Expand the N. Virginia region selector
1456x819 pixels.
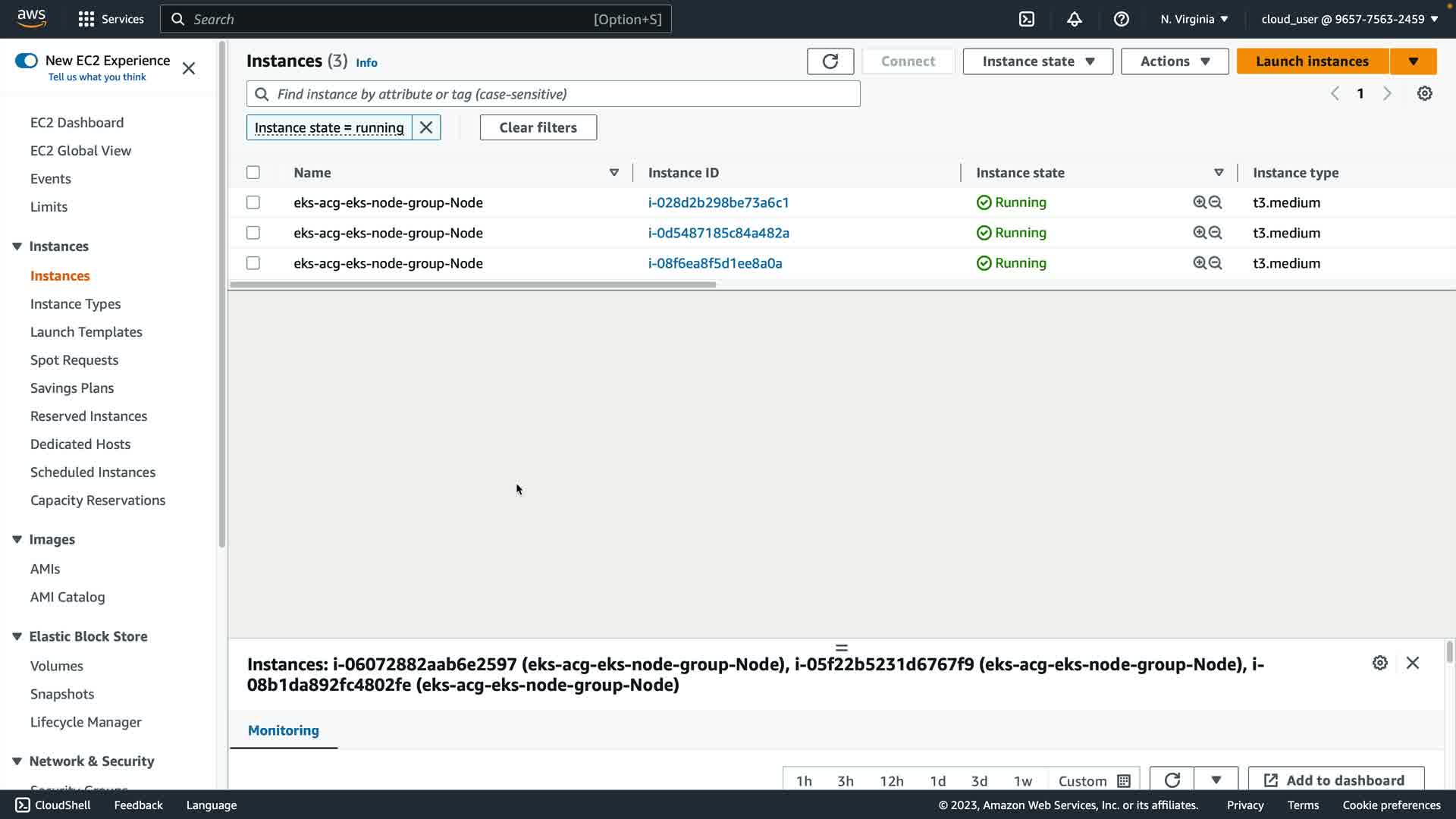[1194, 19]
